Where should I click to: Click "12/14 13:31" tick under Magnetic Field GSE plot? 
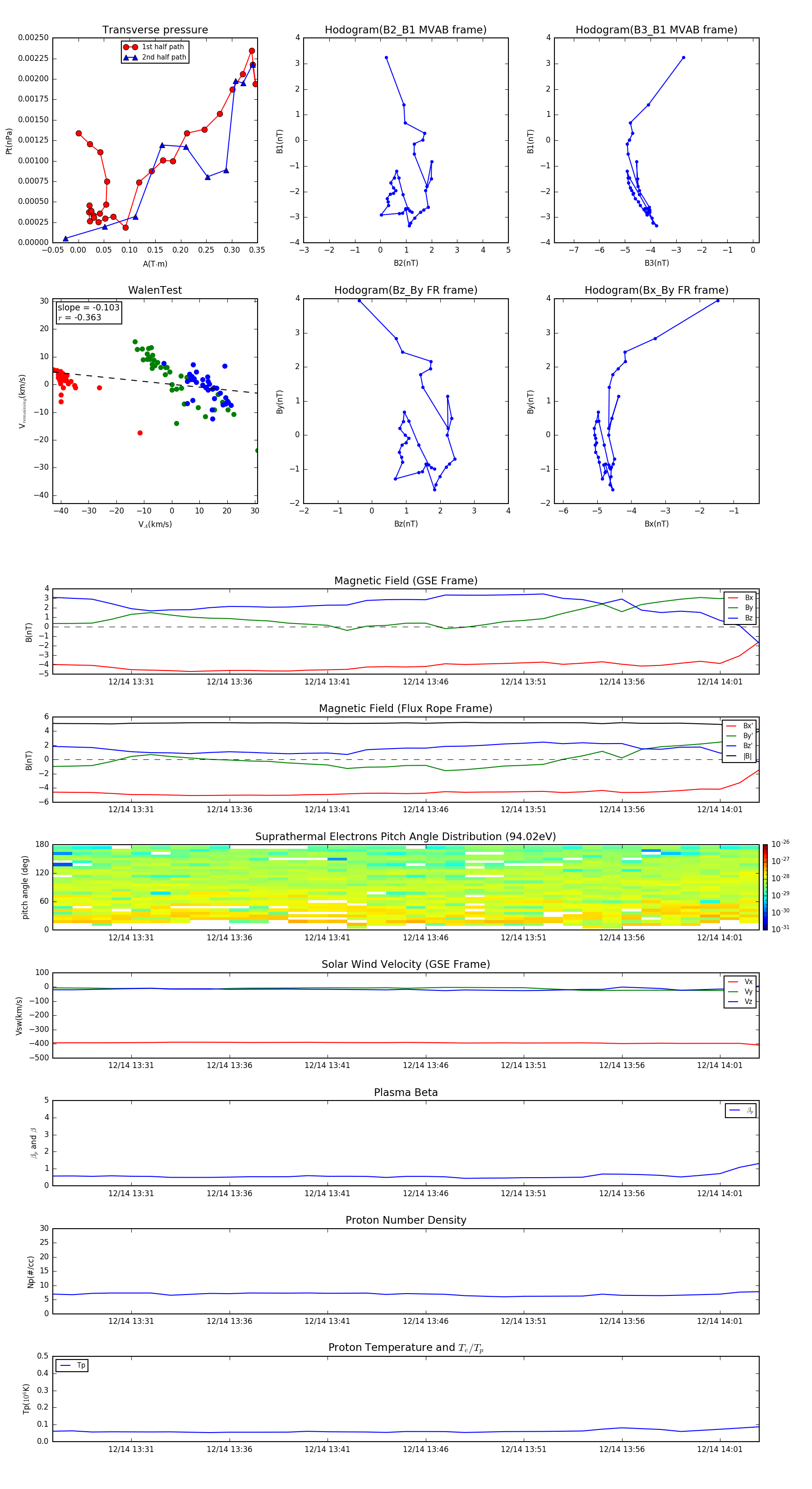pos(131,682)
